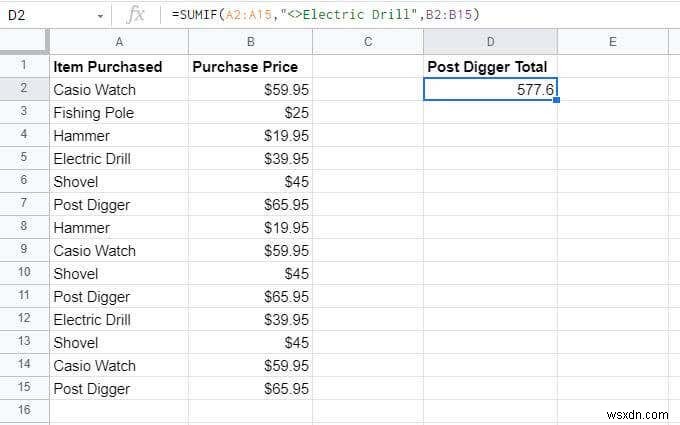The width and height of the screenshot is (680, 425).
Task: Select column A header
Action: click(x=120, y=42)
